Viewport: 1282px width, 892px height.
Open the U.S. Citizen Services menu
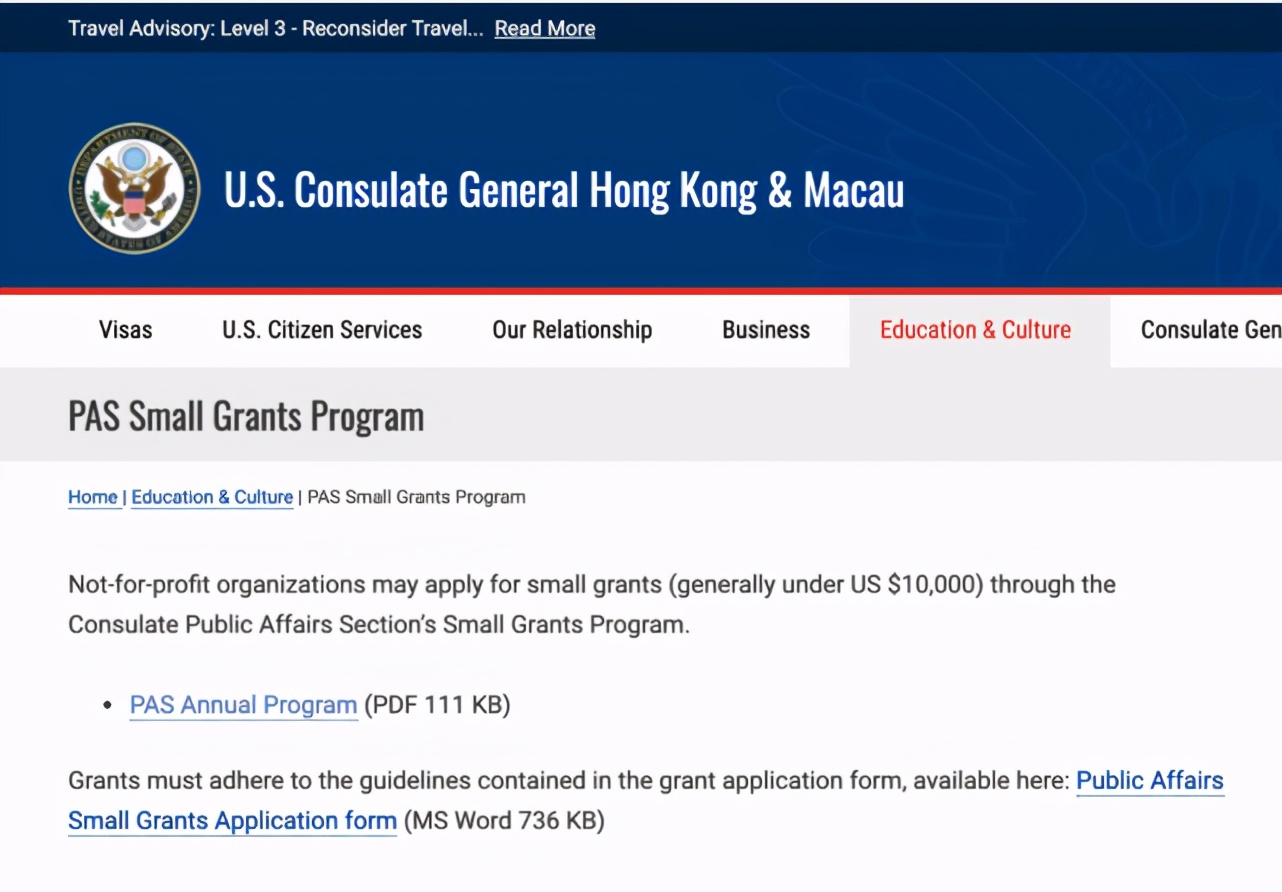tap(322, 330)
